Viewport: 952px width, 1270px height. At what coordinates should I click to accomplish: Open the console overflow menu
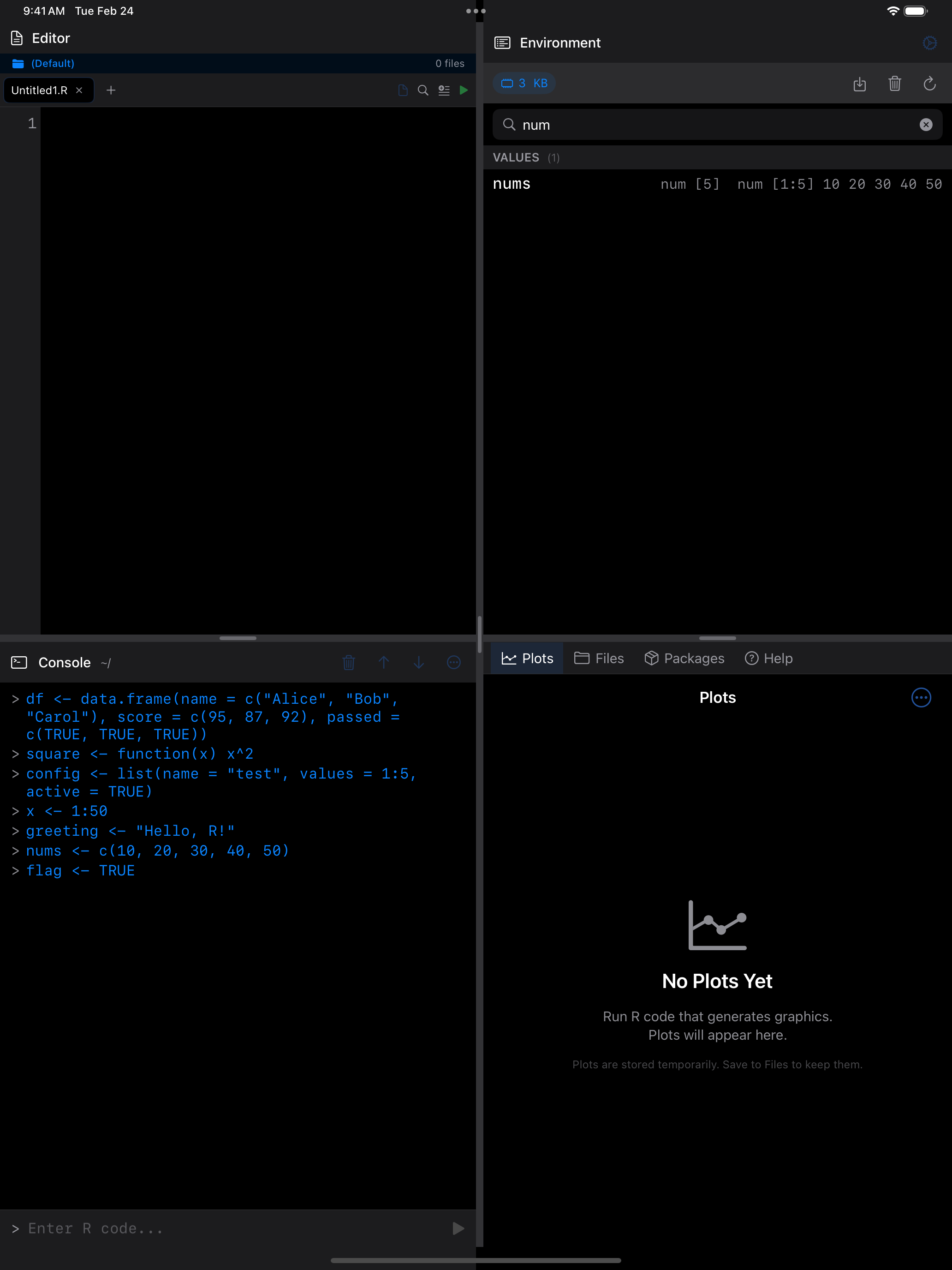click(453, 662)
